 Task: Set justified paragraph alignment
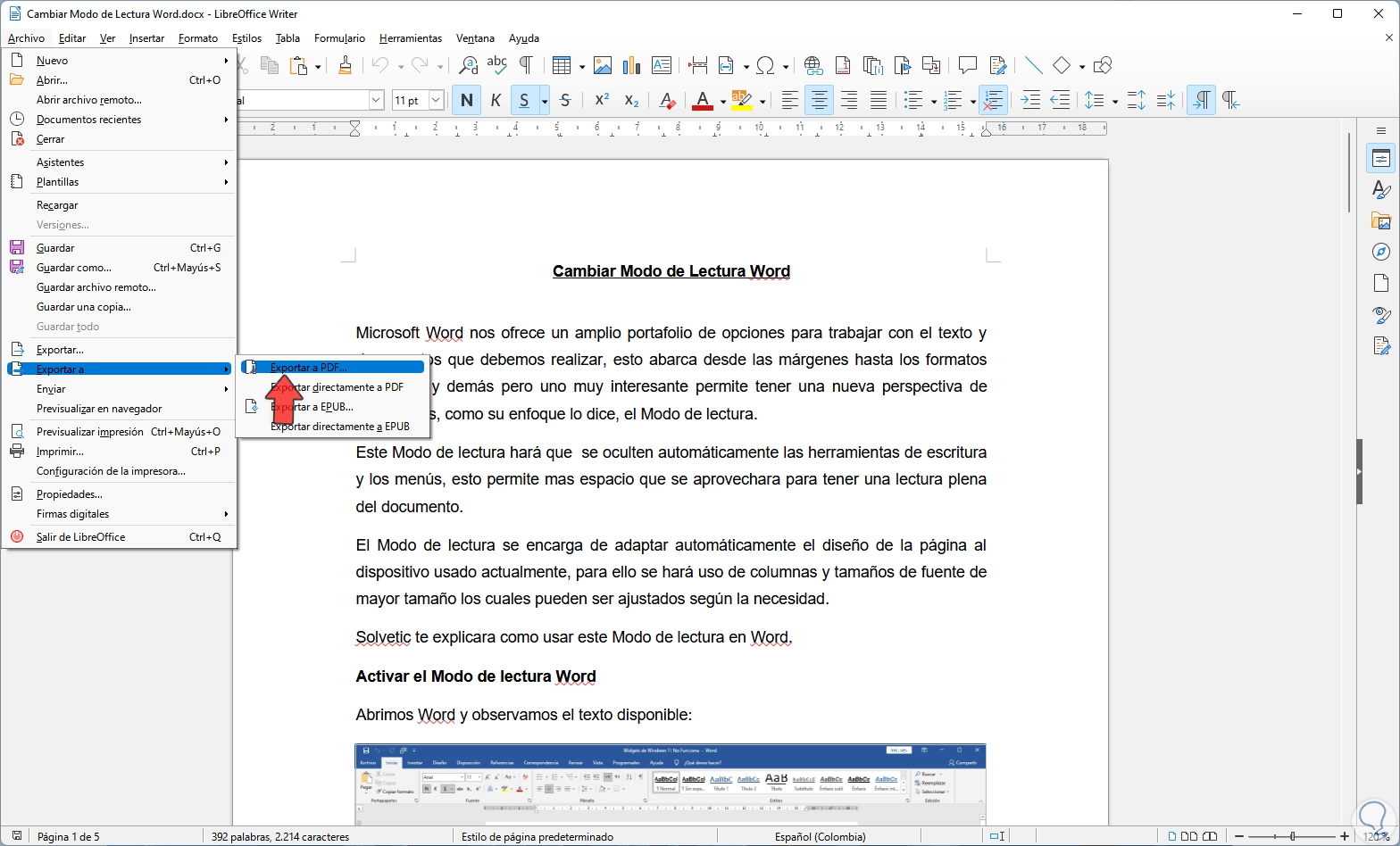878,101
